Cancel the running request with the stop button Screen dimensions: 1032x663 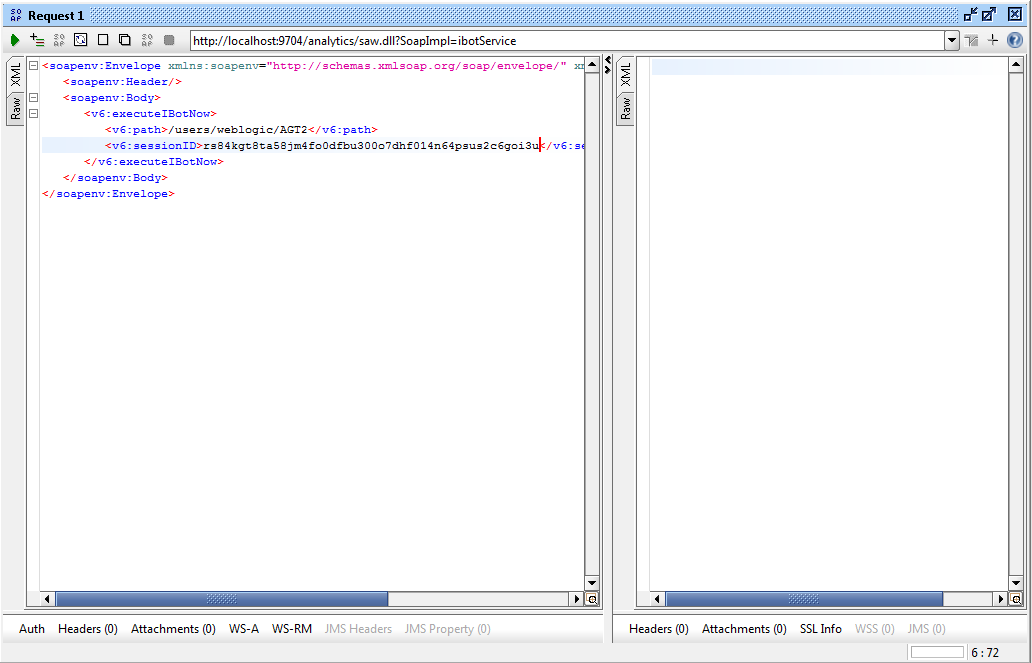click(x=169, y=40)
